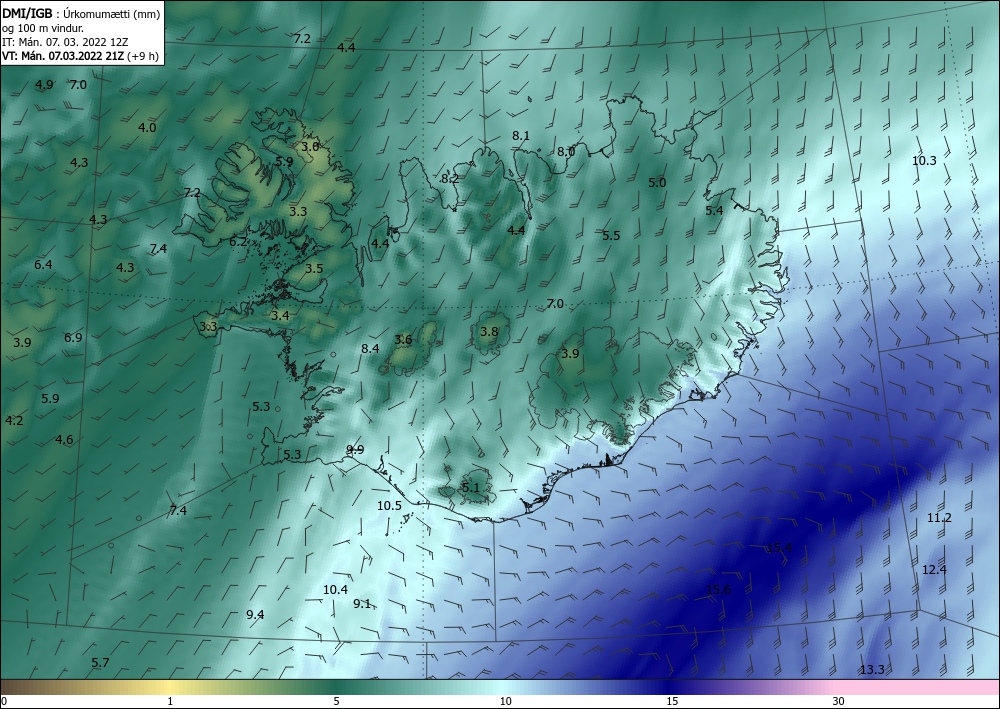Click the 8.2 value label
This screenshot has width=1000, height=709.
click(450, 179)
